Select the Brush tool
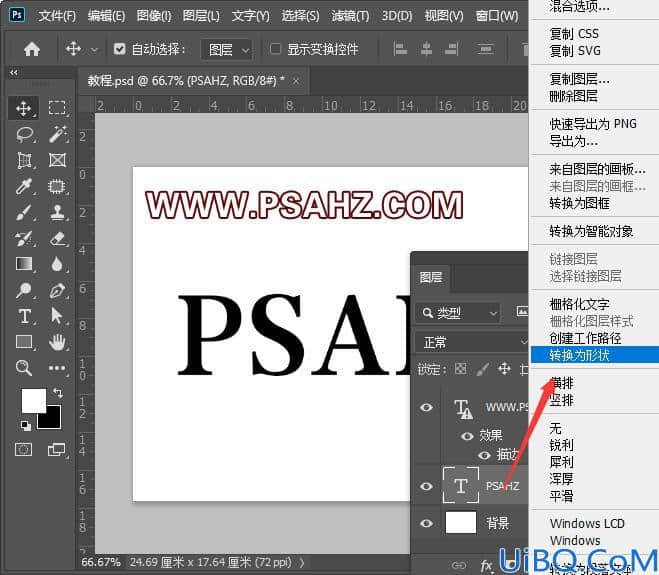 coord(24,213)
